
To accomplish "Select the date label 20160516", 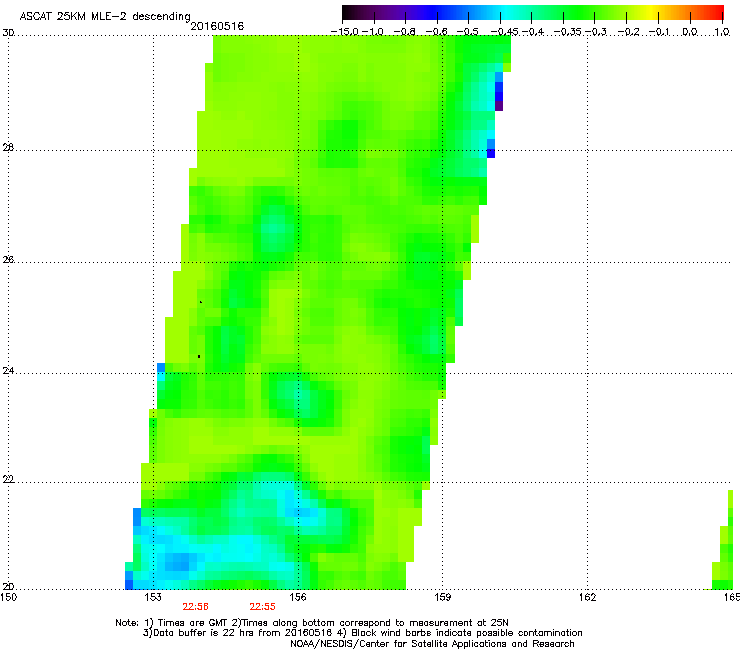I will point(217,26).
